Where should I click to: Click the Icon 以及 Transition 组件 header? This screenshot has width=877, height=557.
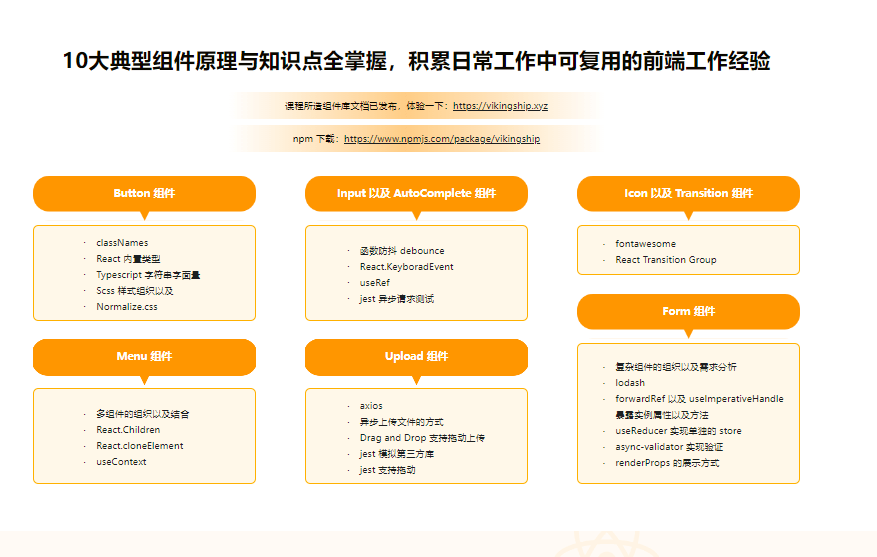(689, 193)
